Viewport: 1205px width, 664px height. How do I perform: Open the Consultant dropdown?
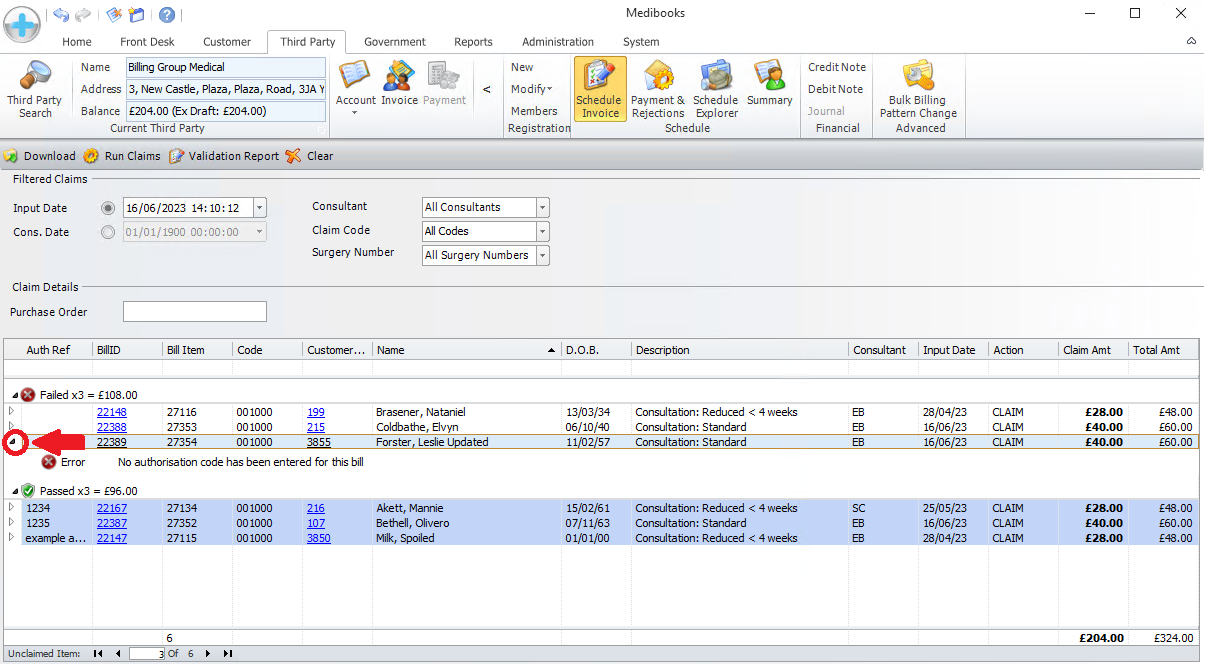point(543,208)
